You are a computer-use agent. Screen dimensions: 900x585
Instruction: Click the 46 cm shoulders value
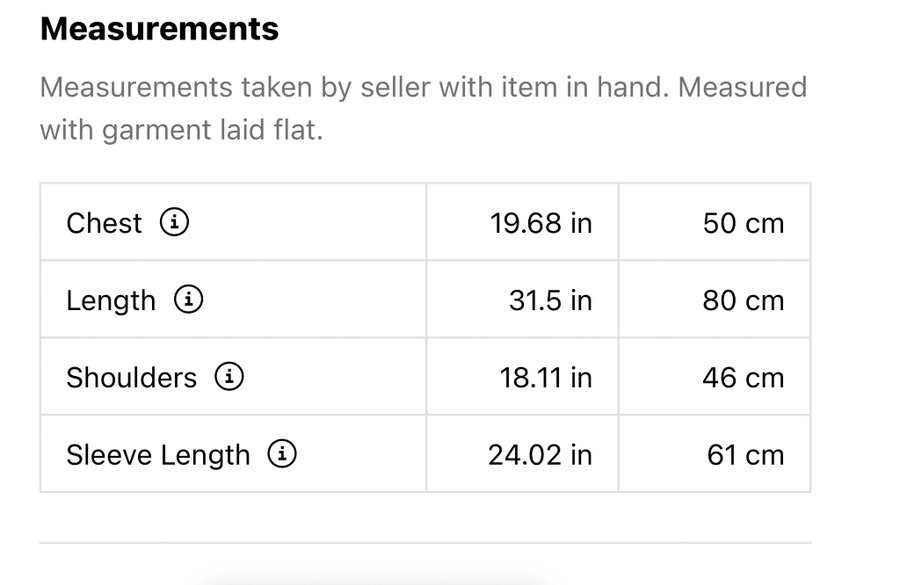tap(743, 378)
